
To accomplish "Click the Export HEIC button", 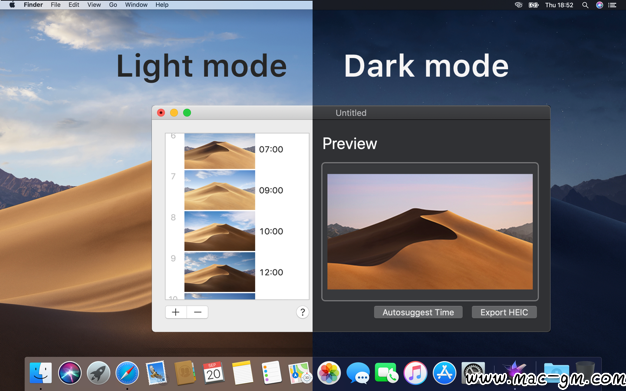I will tap(504, 312).
